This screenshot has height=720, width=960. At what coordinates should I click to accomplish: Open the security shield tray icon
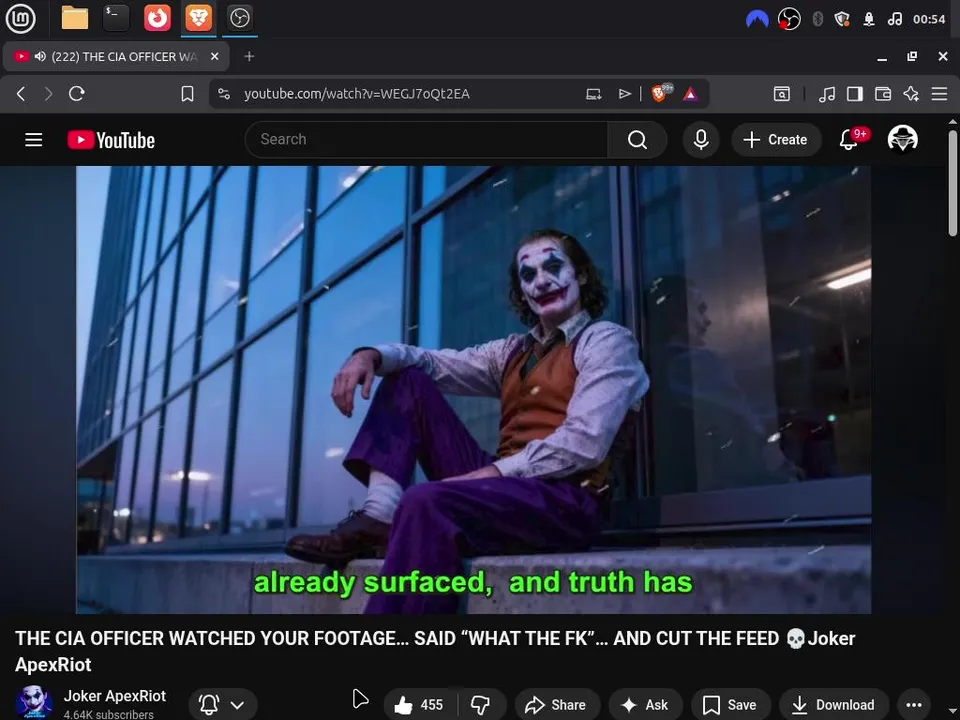[x=842, y=19]
